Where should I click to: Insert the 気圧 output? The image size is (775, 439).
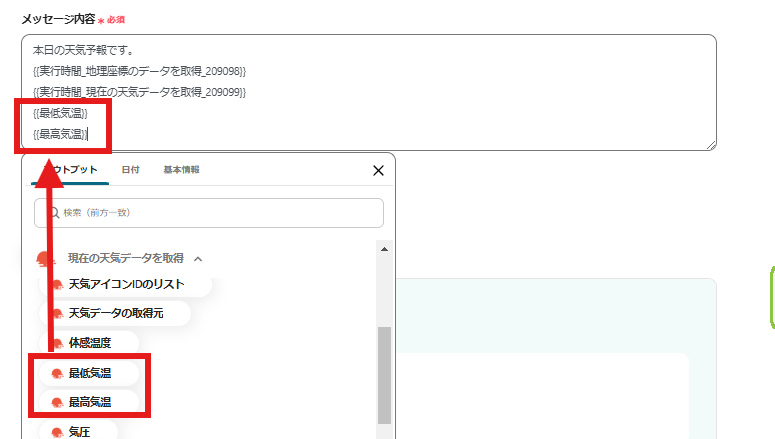pos(79,432)
